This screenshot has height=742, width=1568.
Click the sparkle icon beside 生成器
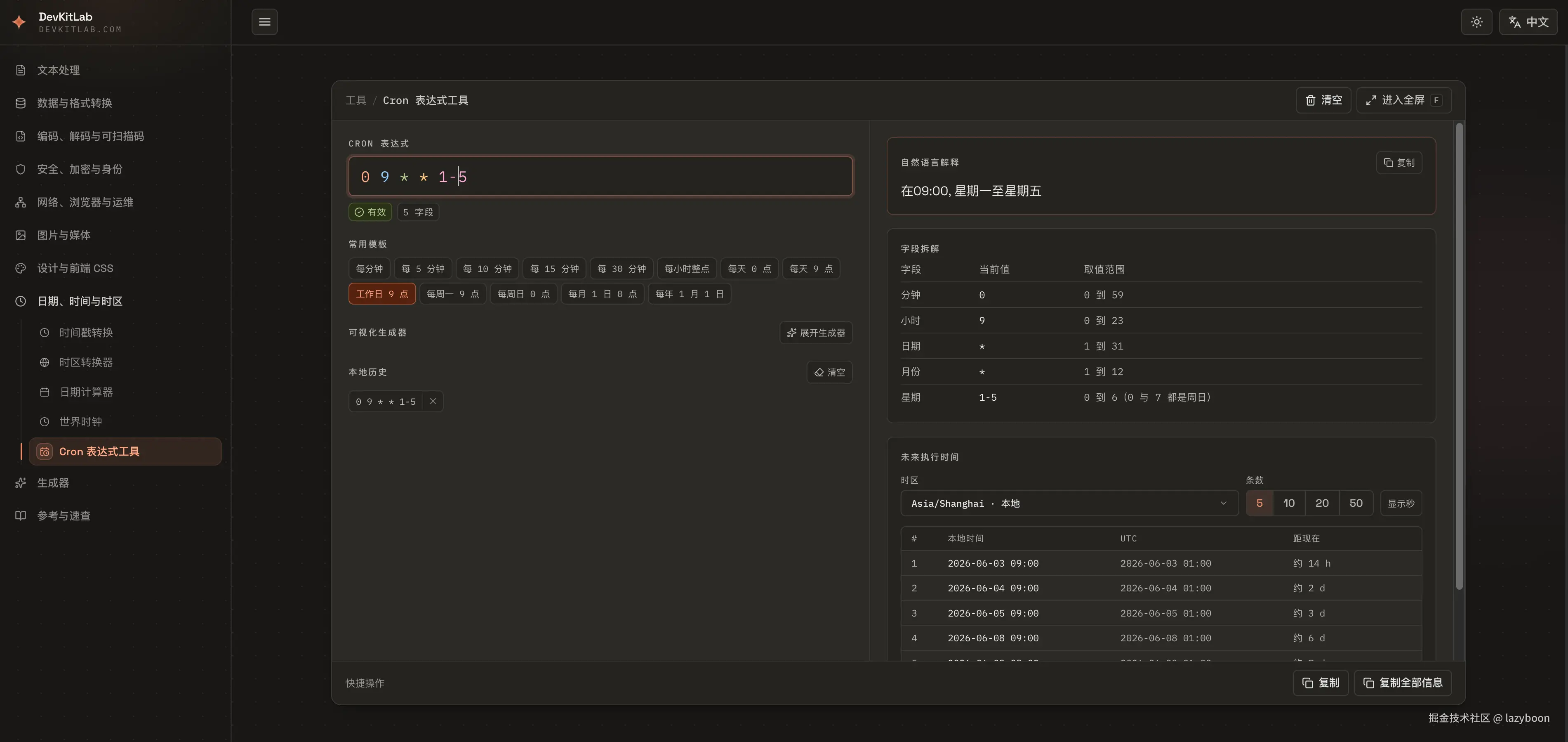point(21,483)
